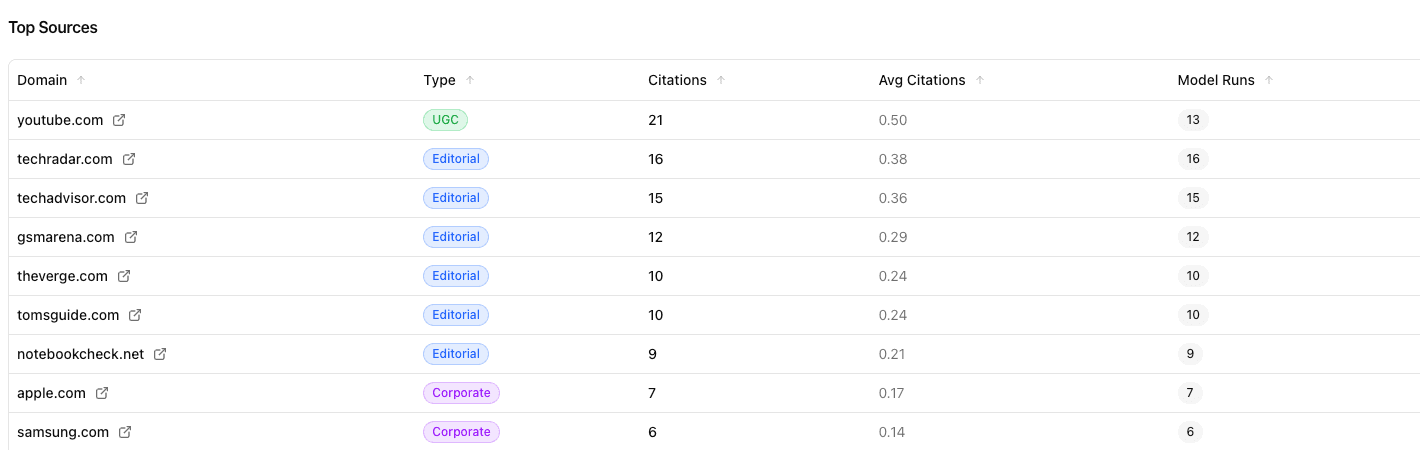Screen dimensions: 1420x450
Task: Select the samsung.com domain name
Action: pos(63,432)
